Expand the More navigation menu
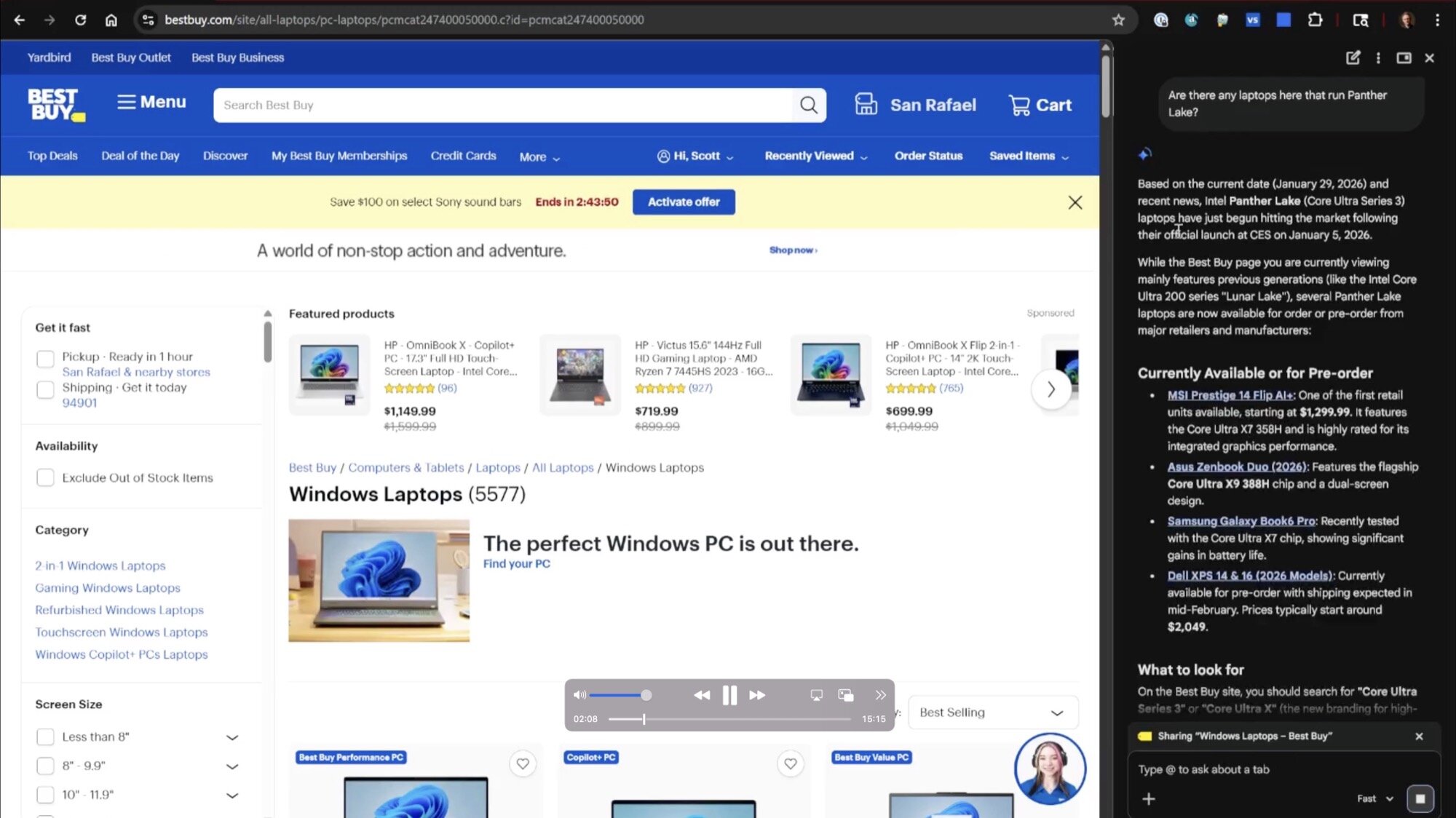The width and height of the screenshot is (1456, 818). click(539, 157)
